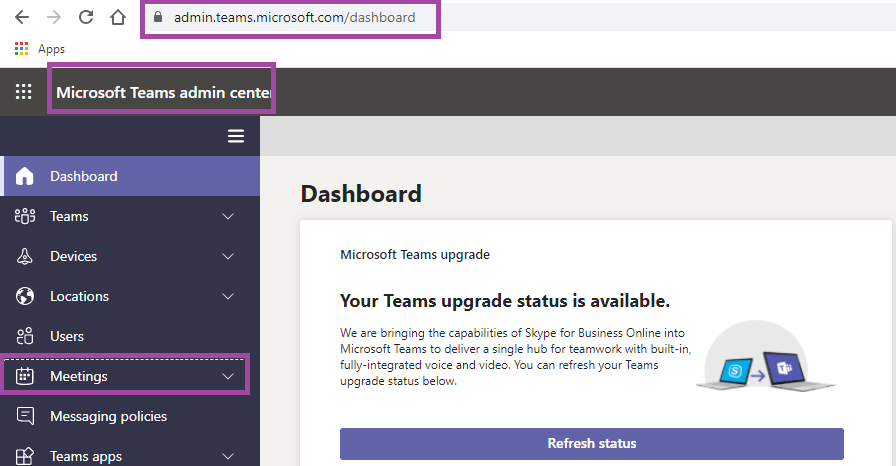Image resolution: width=896 pixels, height=466 pixels.
Task: Select Dashboard in the navigation menu
Action: [x=130, y=176]
